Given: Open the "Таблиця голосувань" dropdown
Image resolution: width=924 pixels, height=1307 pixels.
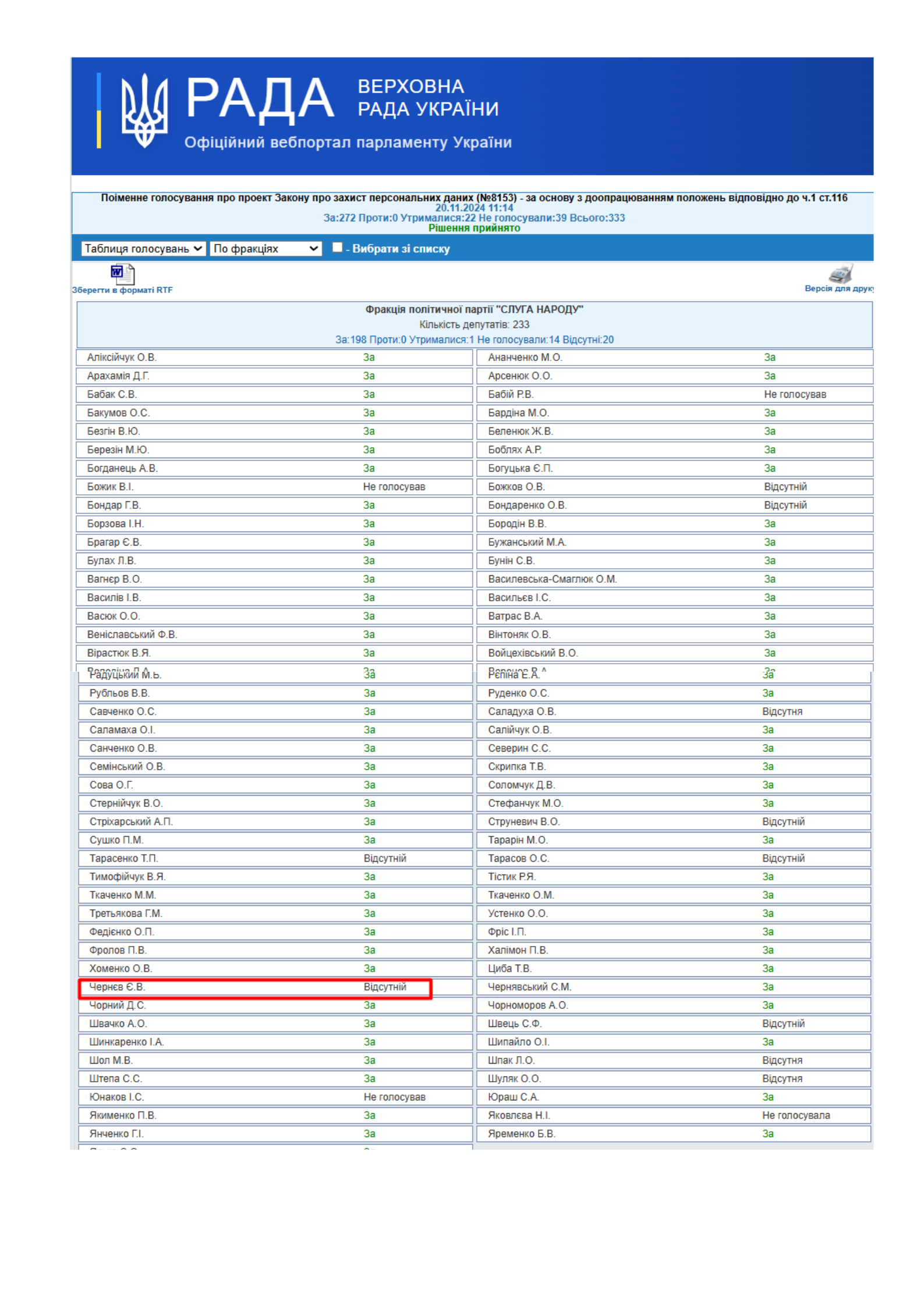Looking at the screenshot, I should tap(143, 249).
